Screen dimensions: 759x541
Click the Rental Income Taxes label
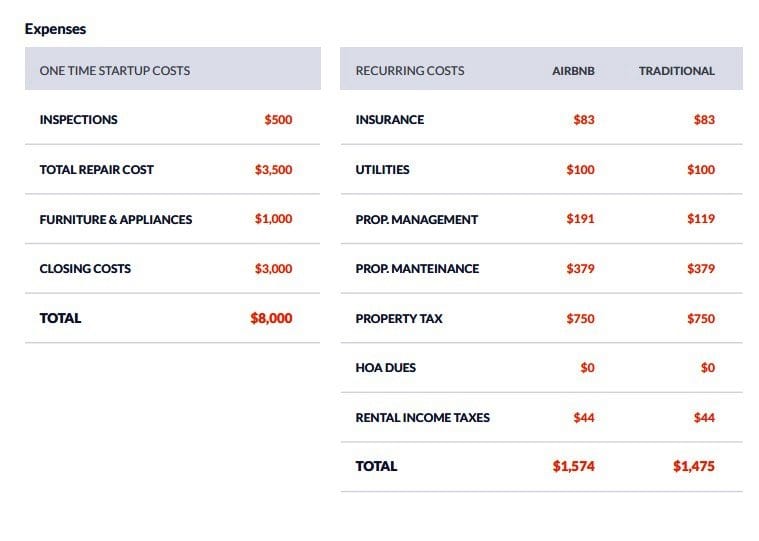click(422, 418)
